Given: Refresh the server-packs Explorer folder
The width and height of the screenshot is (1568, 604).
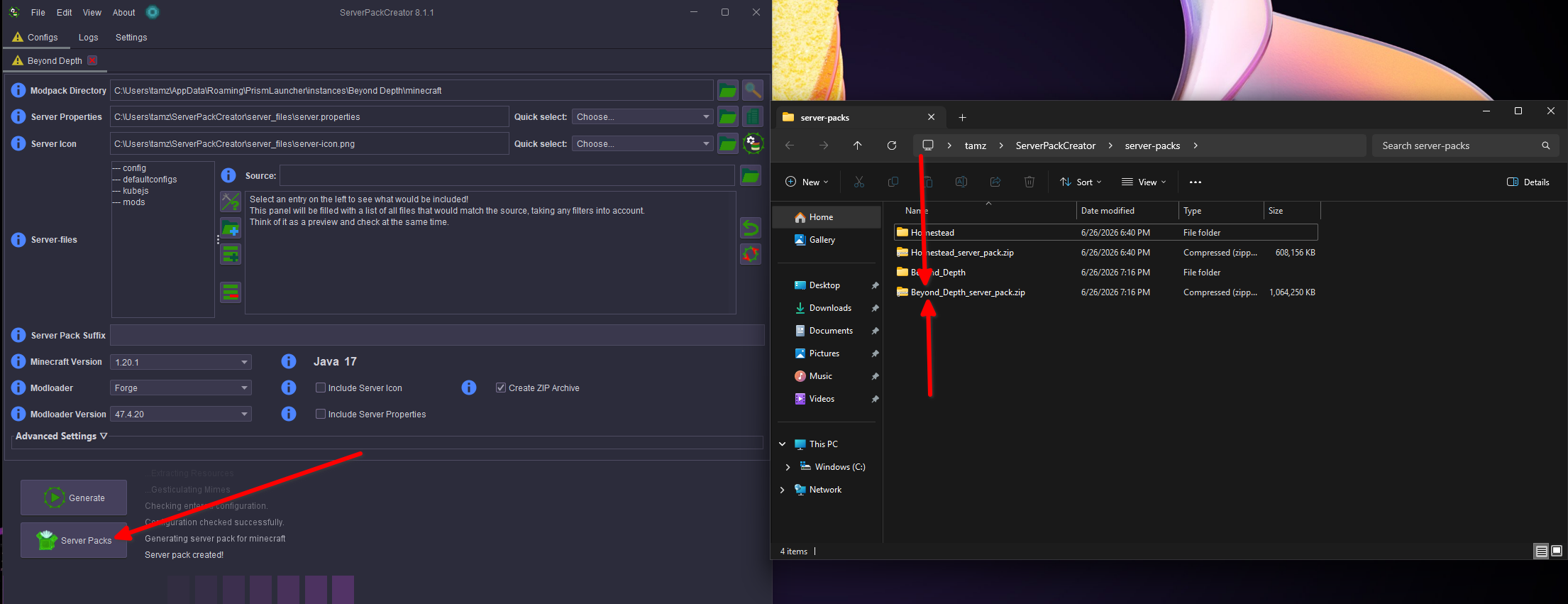Looking at the screenshot, I should tap(892, 145).
